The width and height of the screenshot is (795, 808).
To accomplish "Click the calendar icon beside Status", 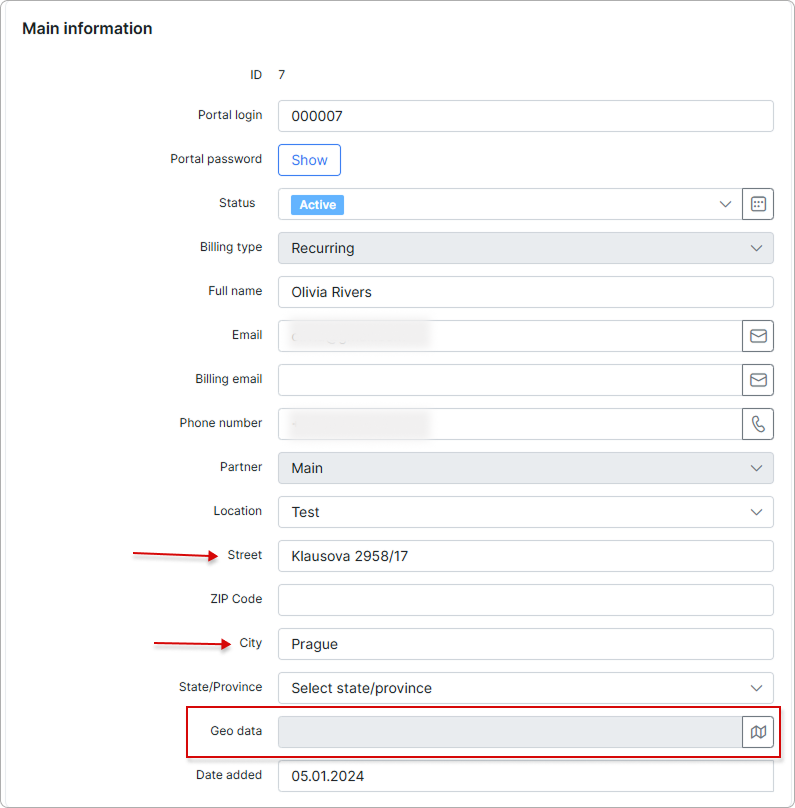I will click(758, 204).
